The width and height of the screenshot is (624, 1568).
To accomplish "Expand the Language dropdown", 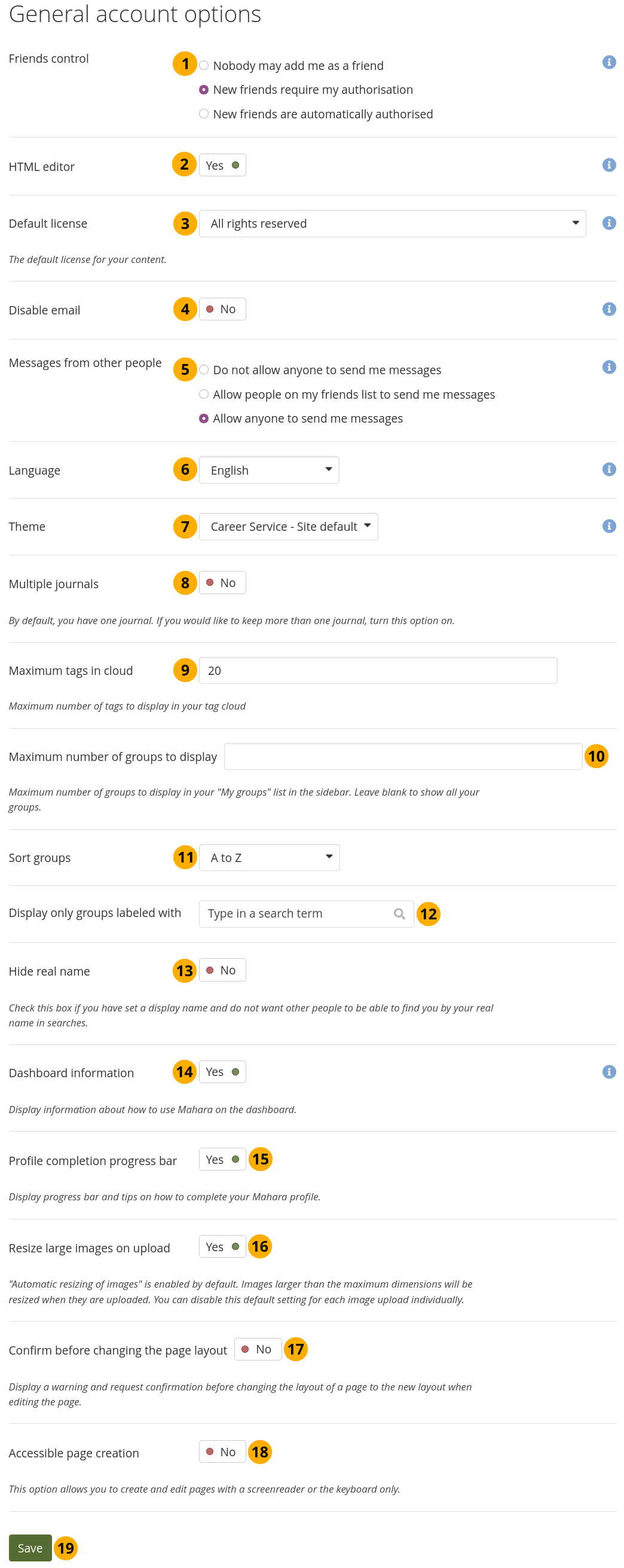I will pyautogui.click(x=268, y=470).
